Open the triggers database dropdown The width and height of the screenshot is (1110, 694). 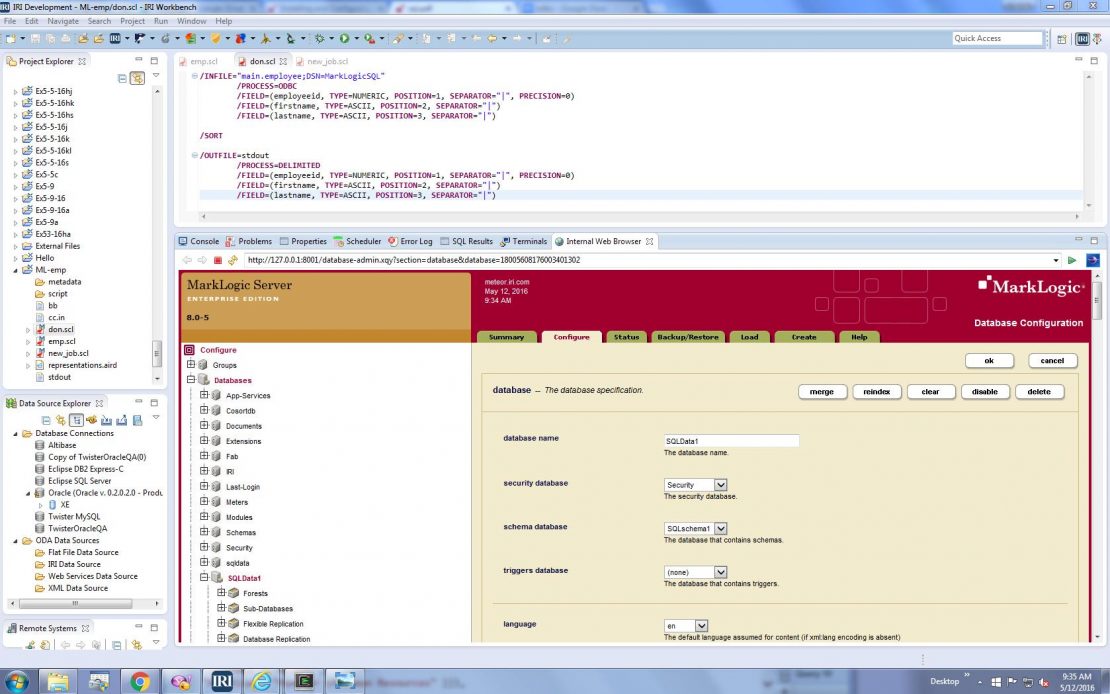pyautogui.click(x=720, y=572)
